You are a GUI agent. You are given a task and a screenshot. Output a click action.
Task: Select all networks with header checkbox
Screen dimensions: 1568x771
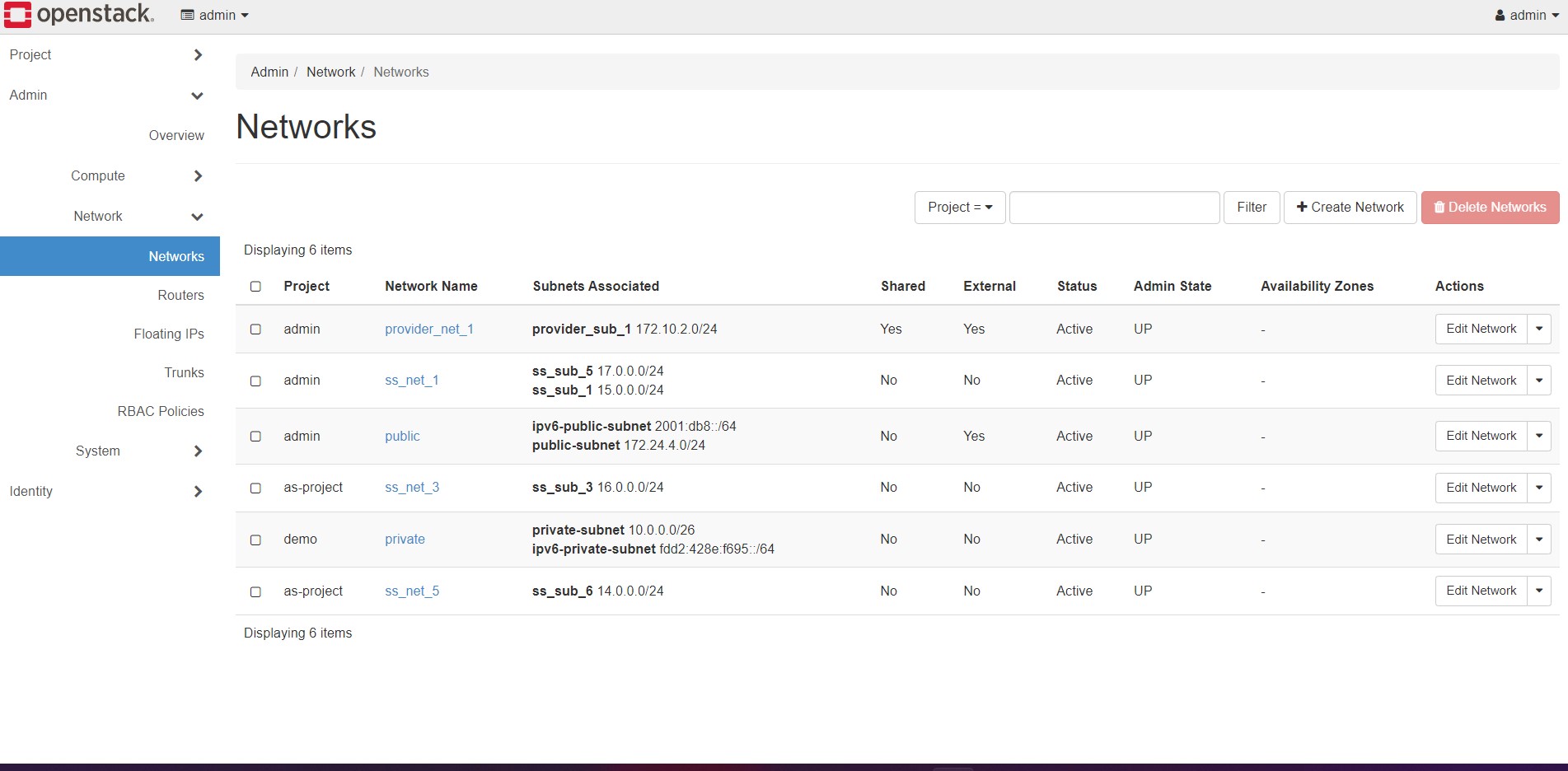tap(255, 287)
